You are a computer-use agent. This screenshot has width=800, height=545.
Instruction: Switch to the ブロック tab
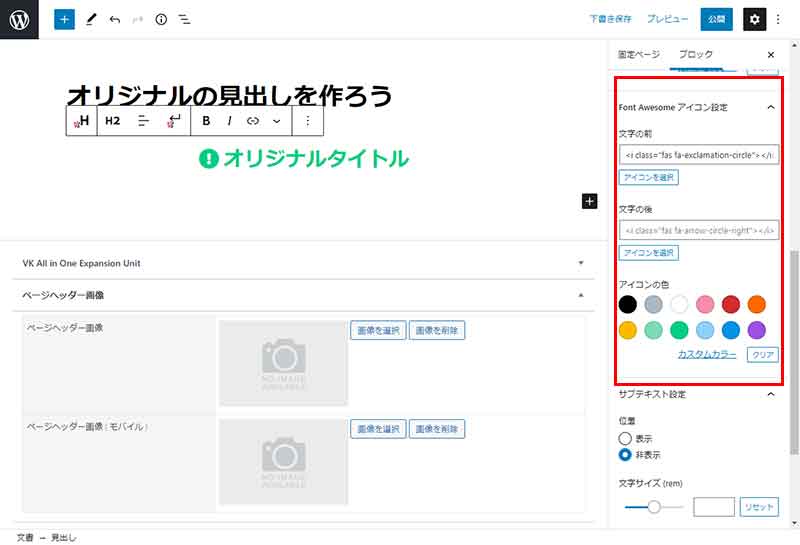point(695,54)
